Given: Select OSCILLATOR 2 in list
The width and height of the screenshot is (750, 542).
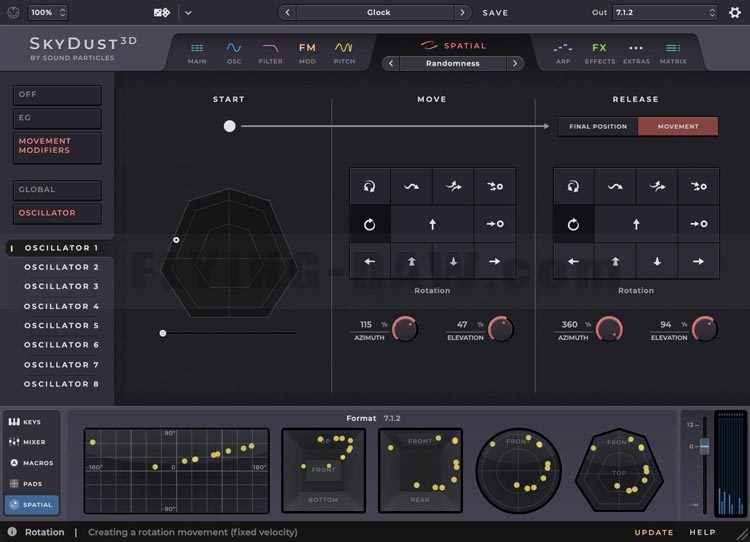Looking at the screenshot, I should tap(61, 267).
